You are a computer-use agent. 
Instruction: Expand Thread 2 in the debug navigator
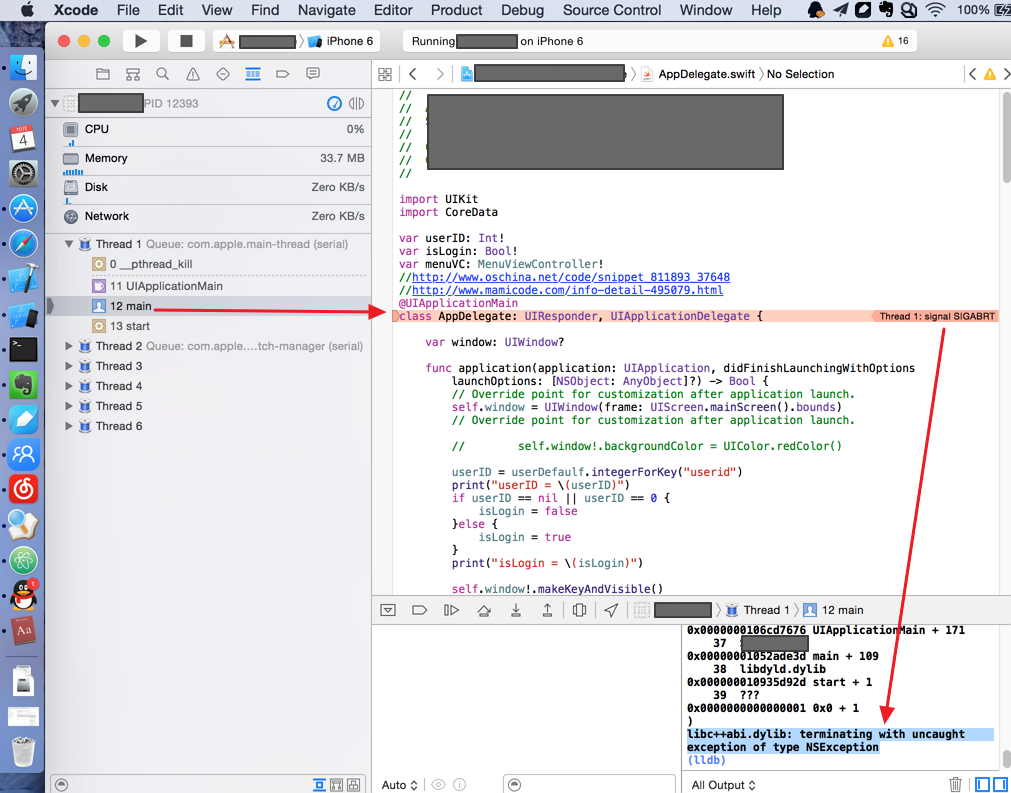click(x=69, y=346)
